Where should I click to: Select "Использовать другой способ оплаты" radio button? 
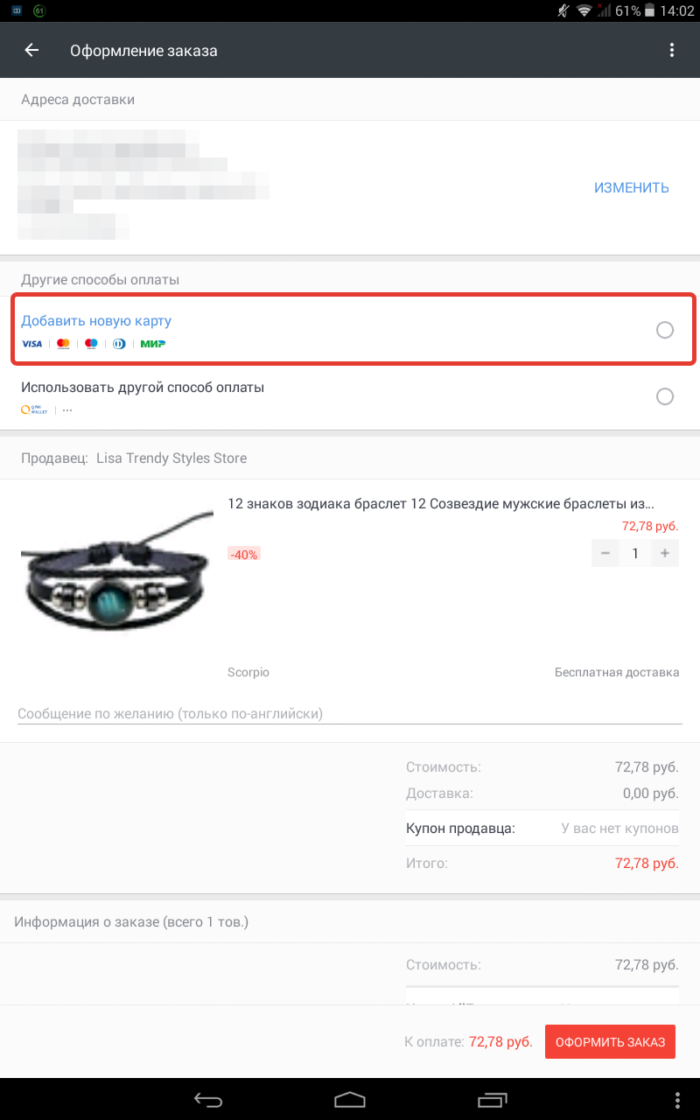coord(665,397)
